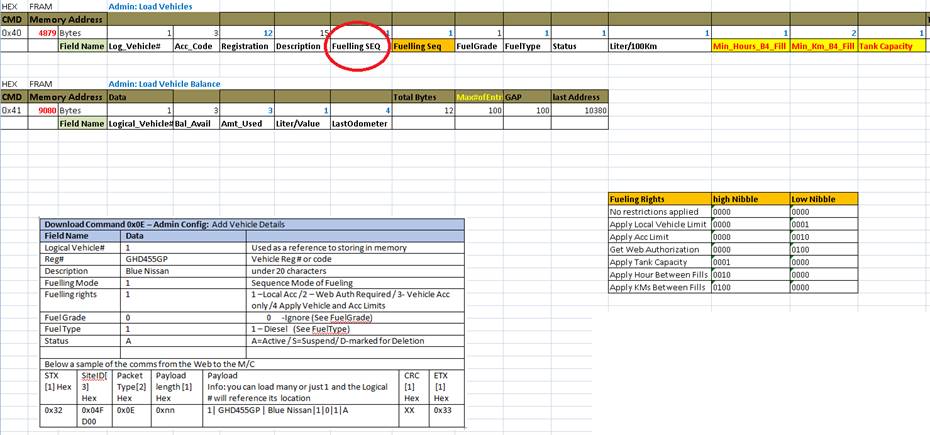Select the red-circled "Fuelling SEQ" cell
The width and height of the screenshot is (930, 435).
point(357,46)
